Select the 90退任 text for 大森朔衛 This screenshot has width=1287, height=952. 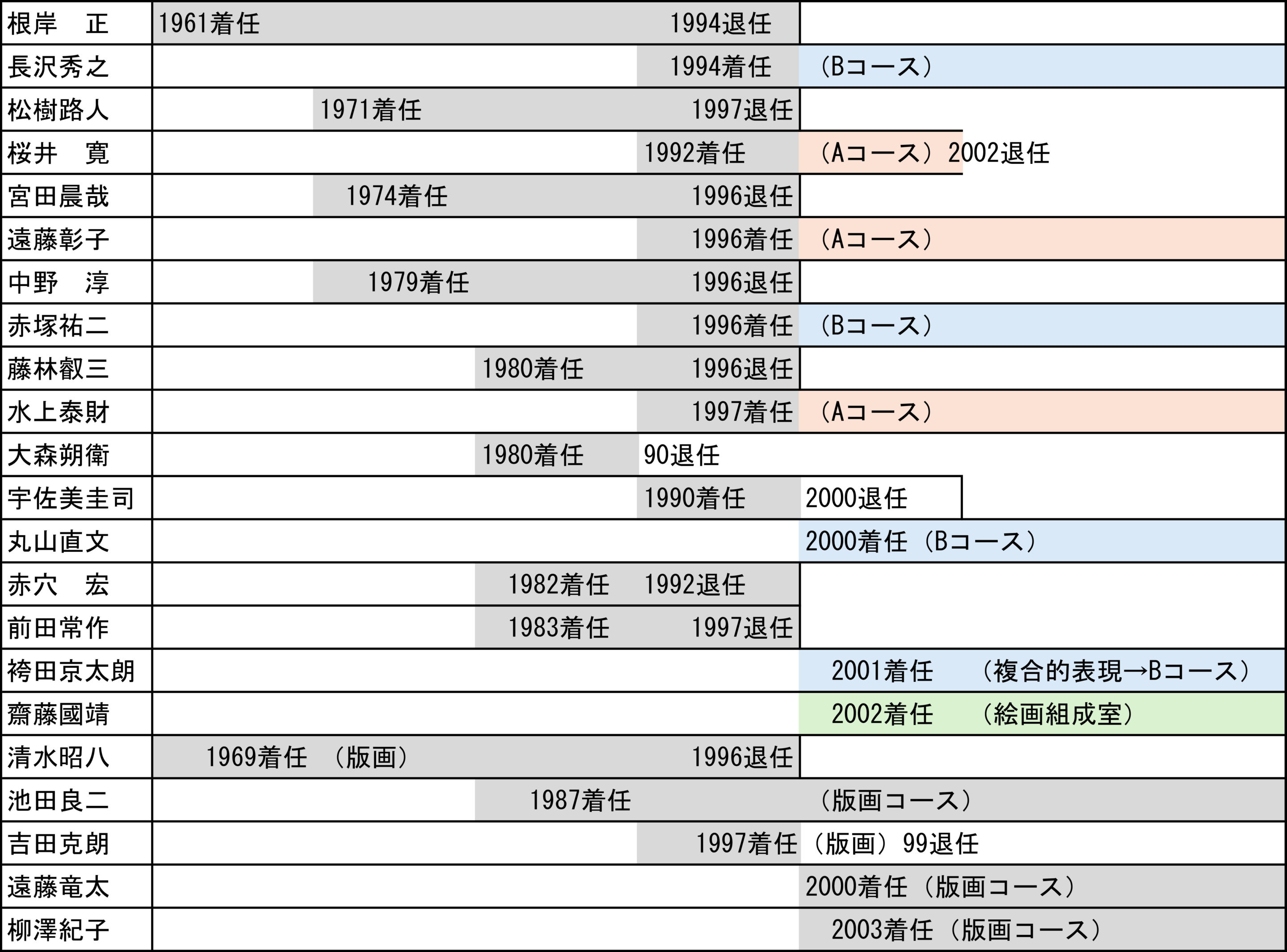(681, 456)
